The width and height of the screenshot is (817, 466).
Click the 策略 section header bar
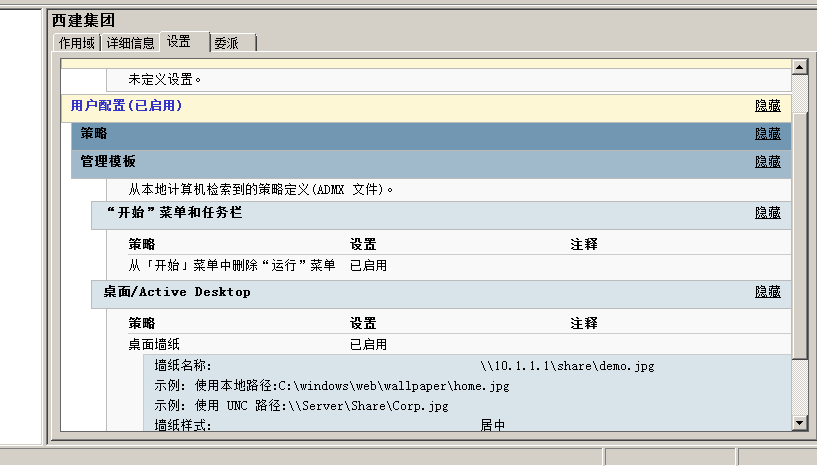(431, 136)
